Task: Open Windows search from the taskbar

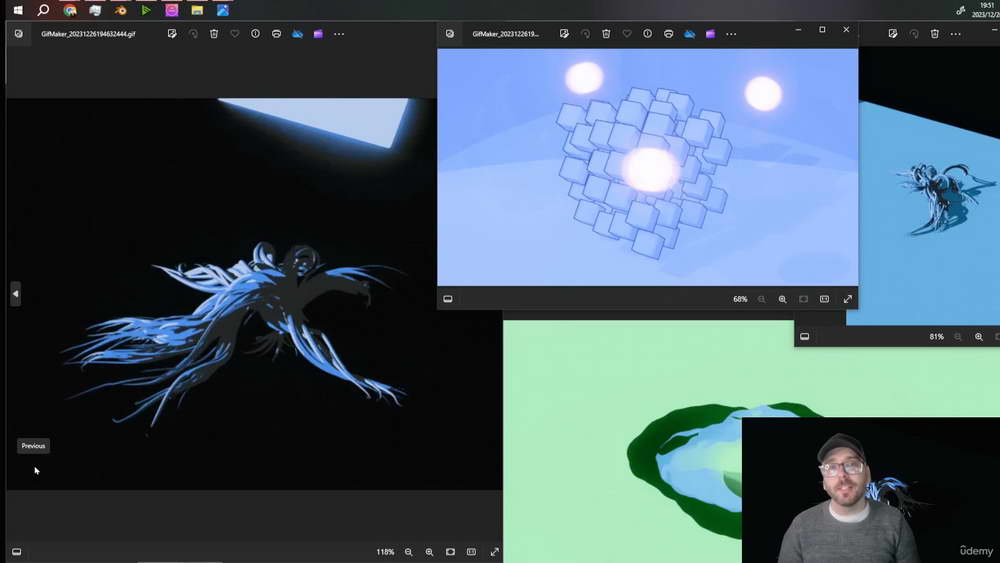Action: click(43, 10)
